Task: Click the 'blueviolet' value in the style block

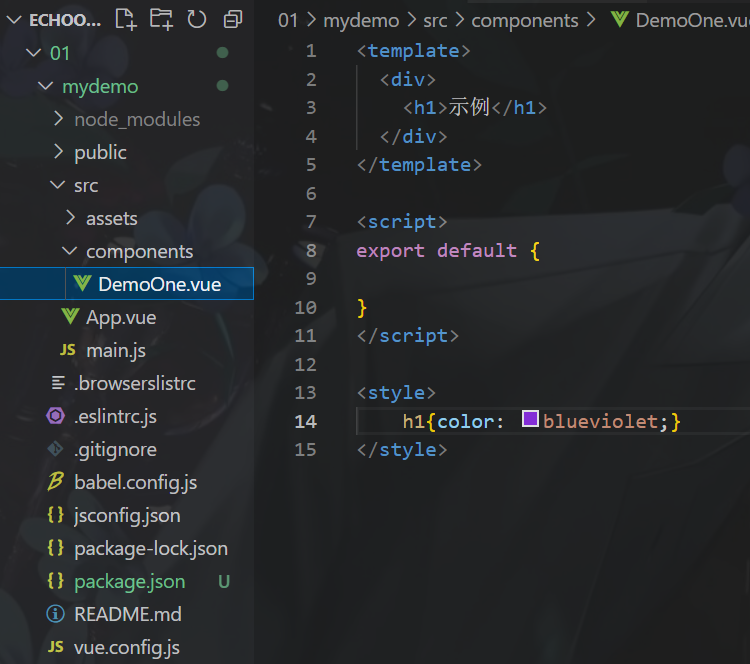Action: click(600, 421)
